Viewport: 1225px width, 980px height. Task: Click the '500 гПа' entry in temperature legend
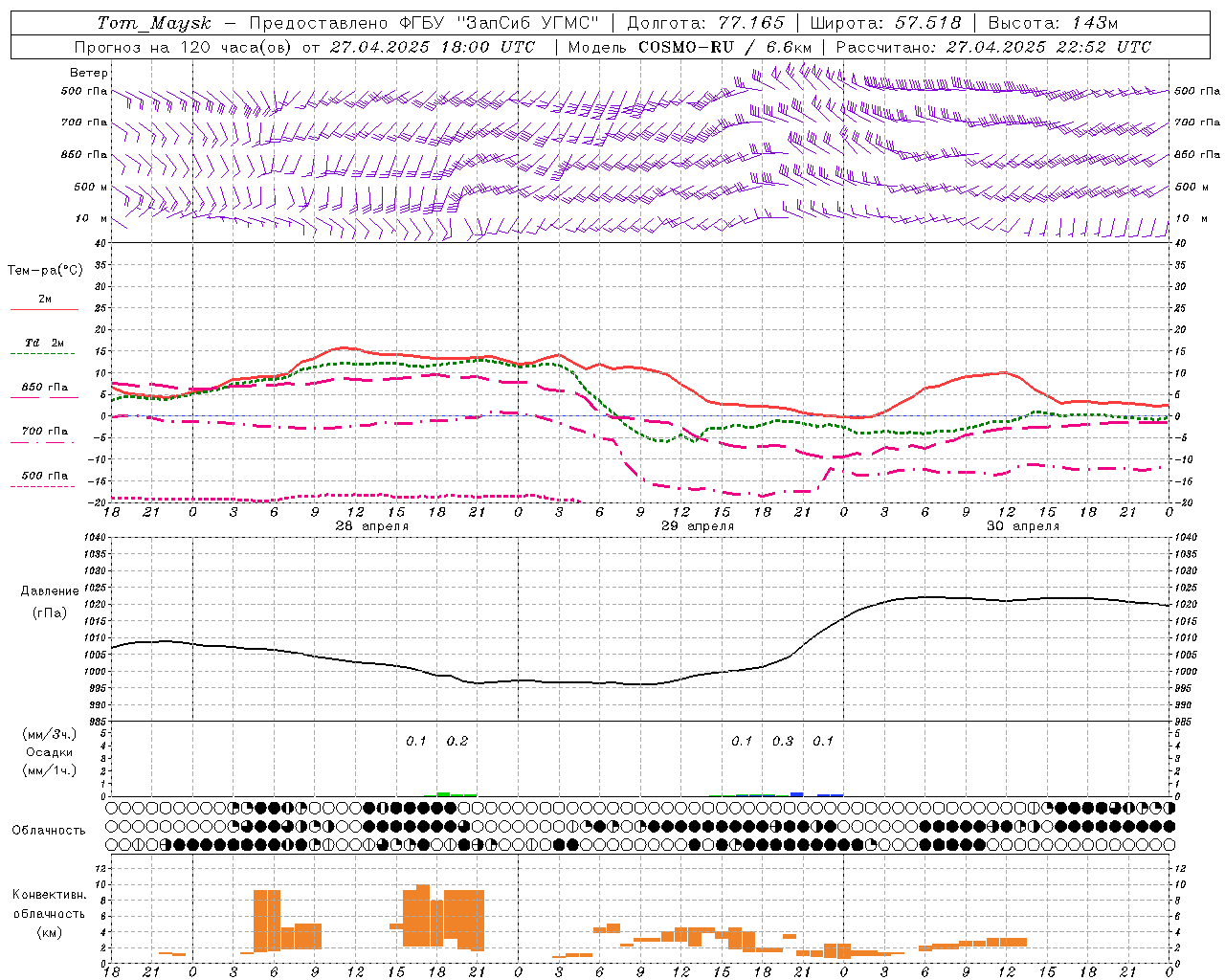45,476
